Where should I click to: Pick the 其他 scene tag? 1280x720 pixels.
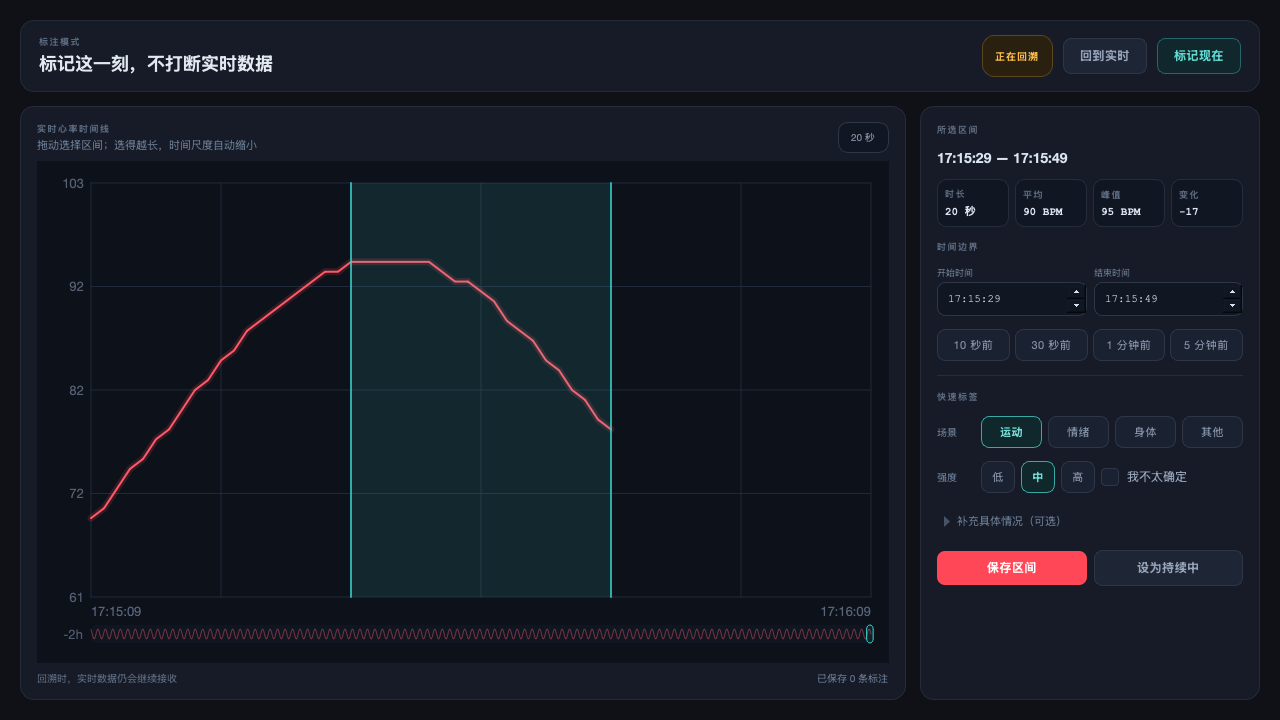(x=1212, y=432)
